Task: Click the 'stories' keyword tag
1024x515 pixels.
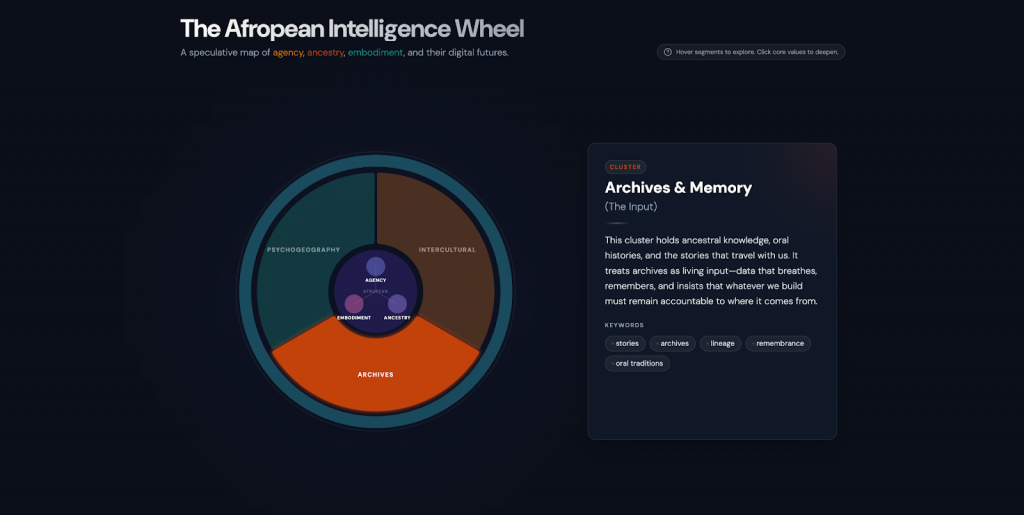Action: pos(625,343)
